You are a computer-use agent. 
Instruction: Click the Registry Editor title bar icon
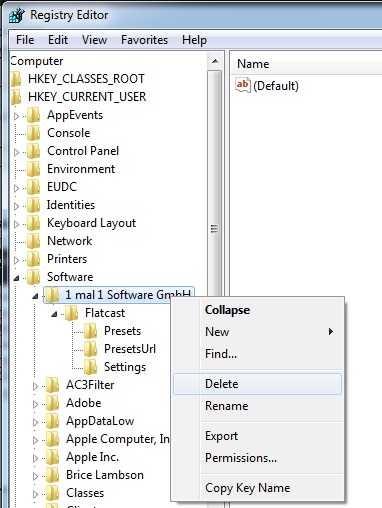coord(17,16)
